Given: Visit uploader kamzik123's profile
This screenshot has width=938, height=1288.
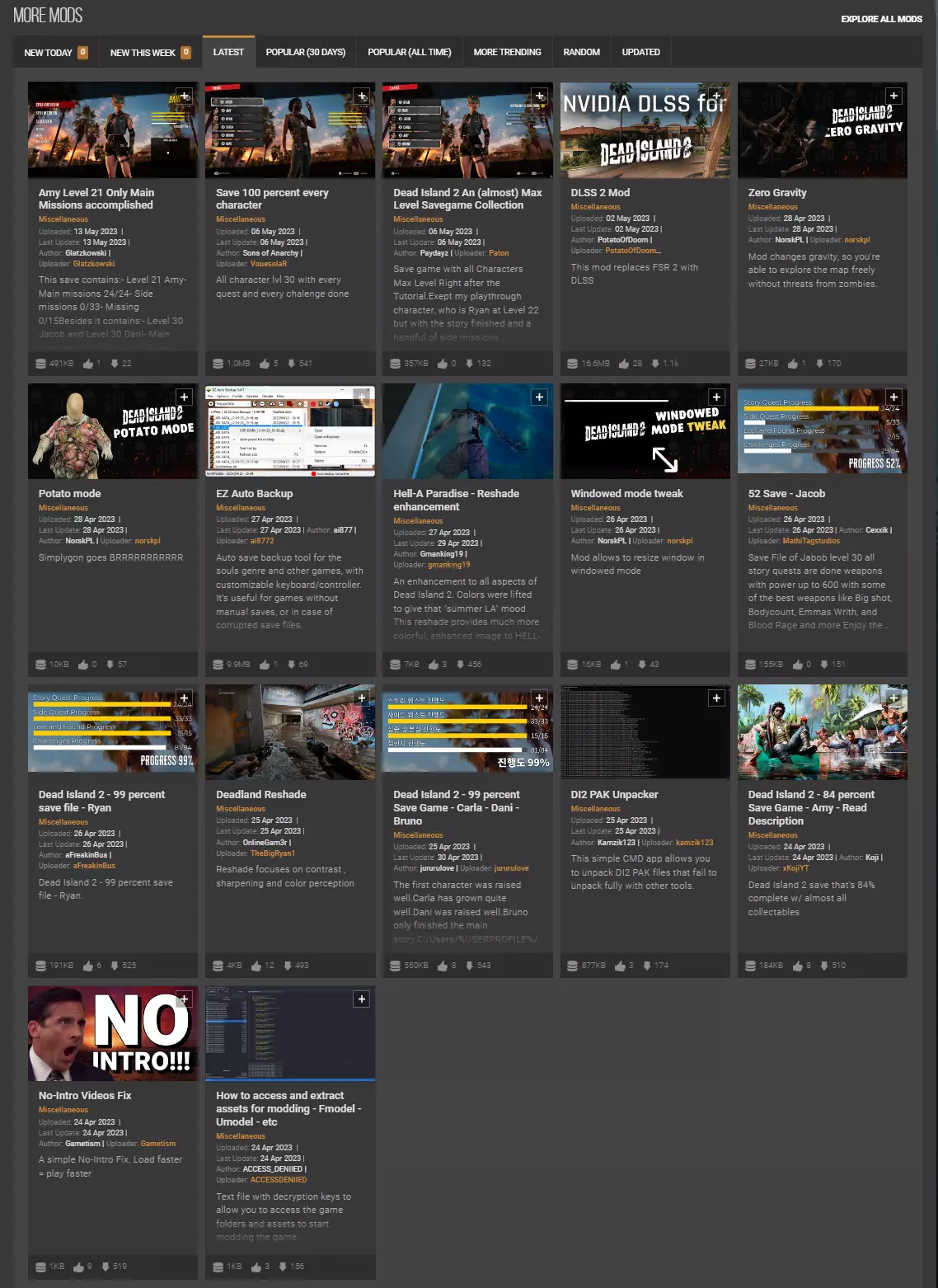Looking at the screenshot, I should click(695, 843).
